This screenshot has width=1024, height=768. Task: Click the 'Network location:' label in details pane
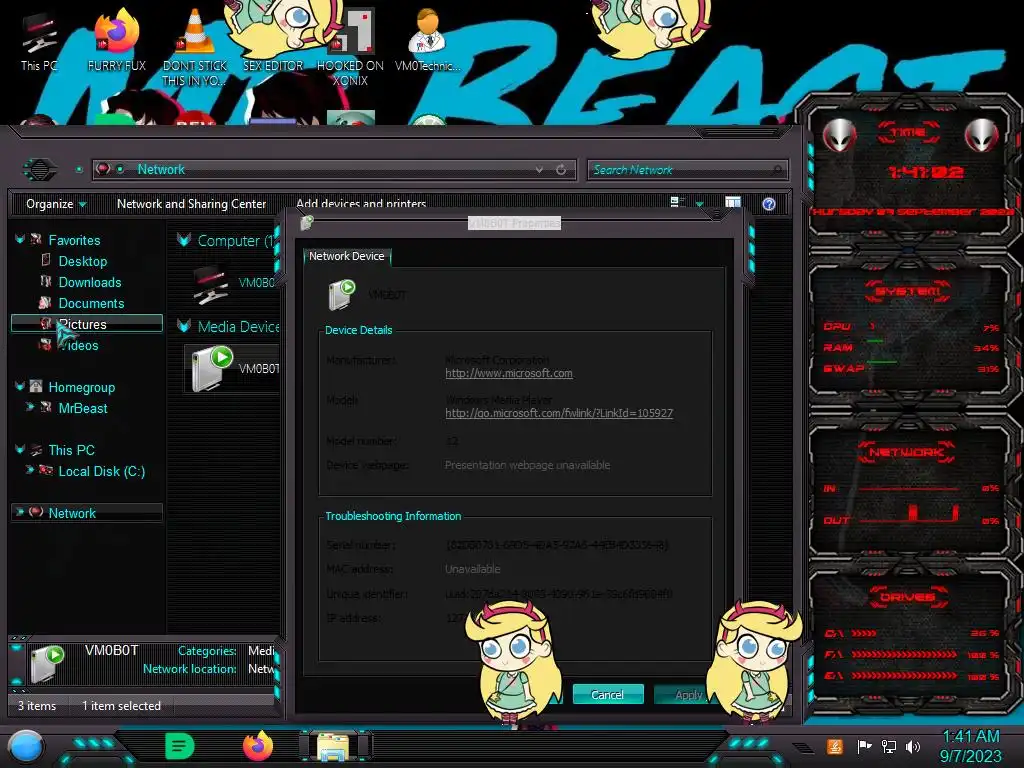[189, 669]
